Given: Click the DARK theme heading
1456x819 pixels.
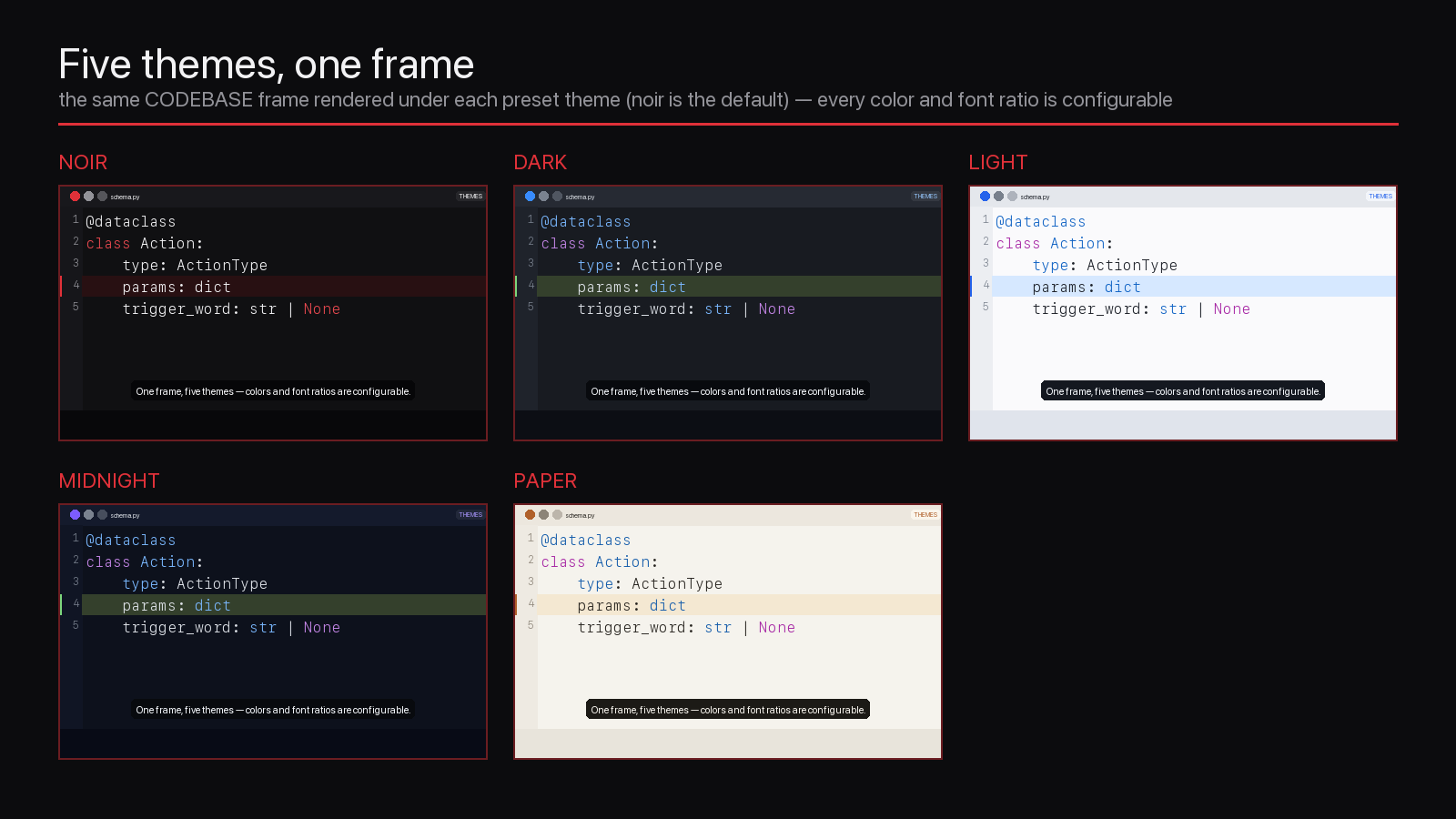Looking at the screenshot, I should click(x=540, y=163).
